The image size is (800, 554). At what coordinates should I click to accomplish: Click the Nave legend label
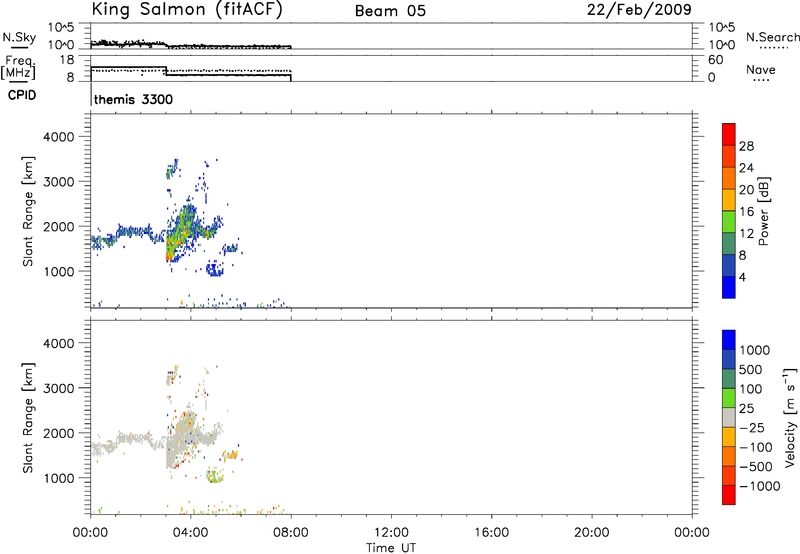pyautogui.click(x=761, y=70)
